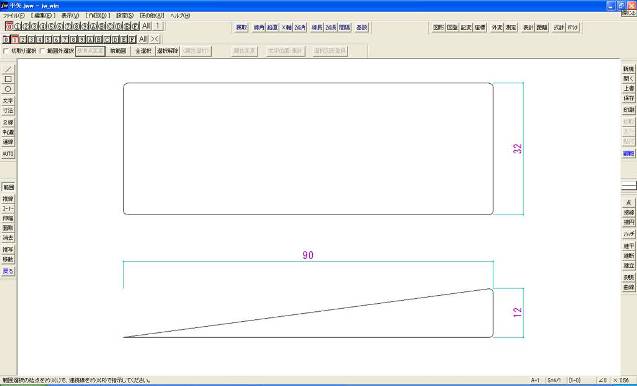Toggle layer 0 in the layer bar
The image size is (637, 386).
pos(6,39)
